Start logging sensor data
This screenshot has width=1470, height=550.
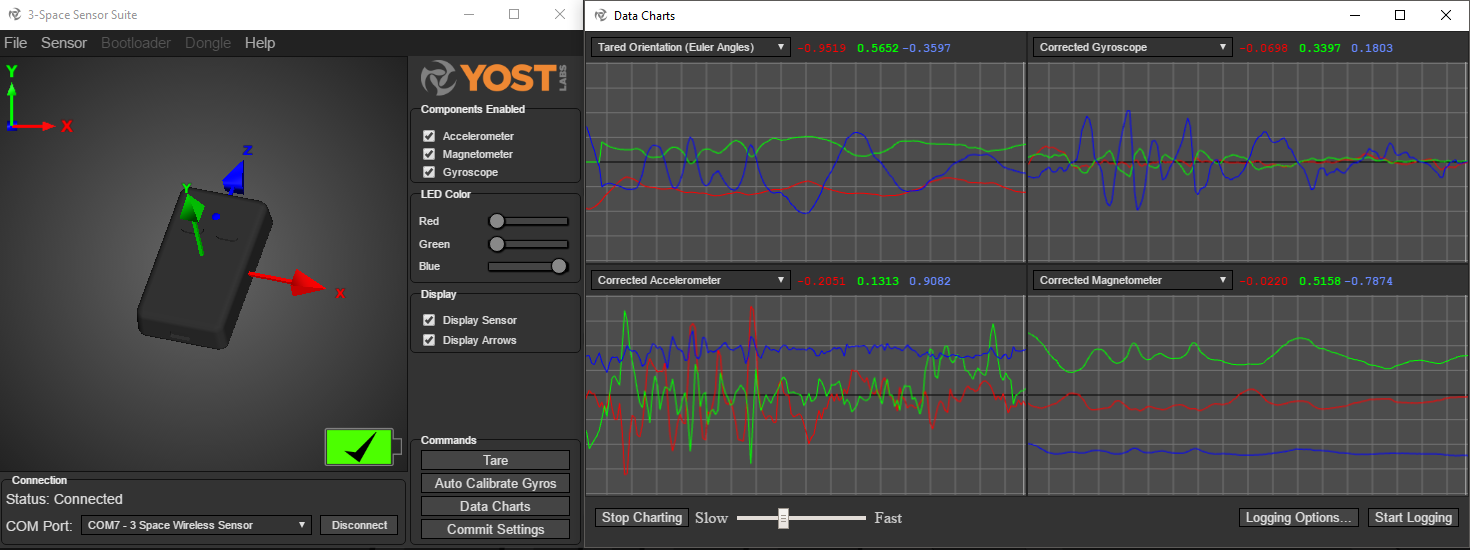click(1413, 517)
